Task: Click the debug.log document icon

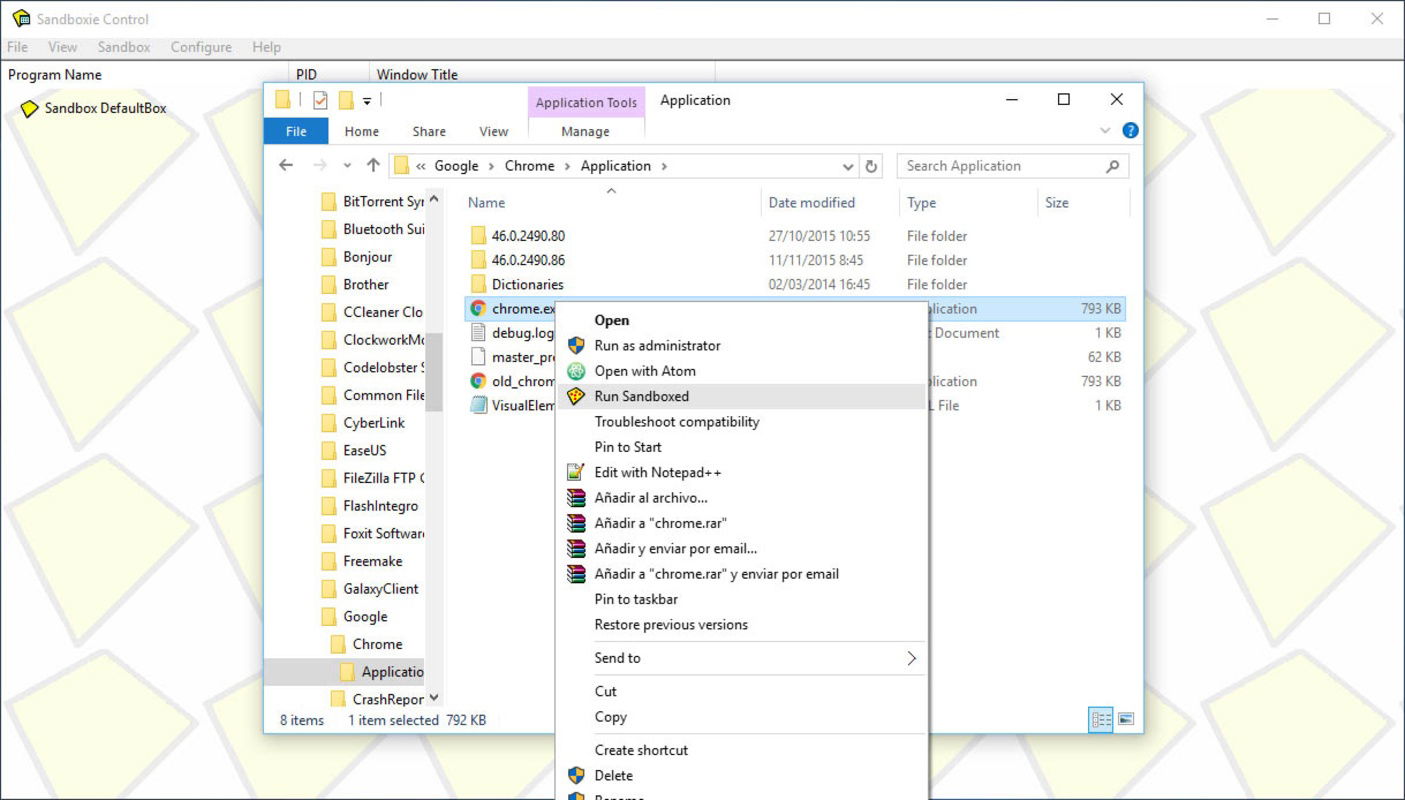Action: pos(478,333)
